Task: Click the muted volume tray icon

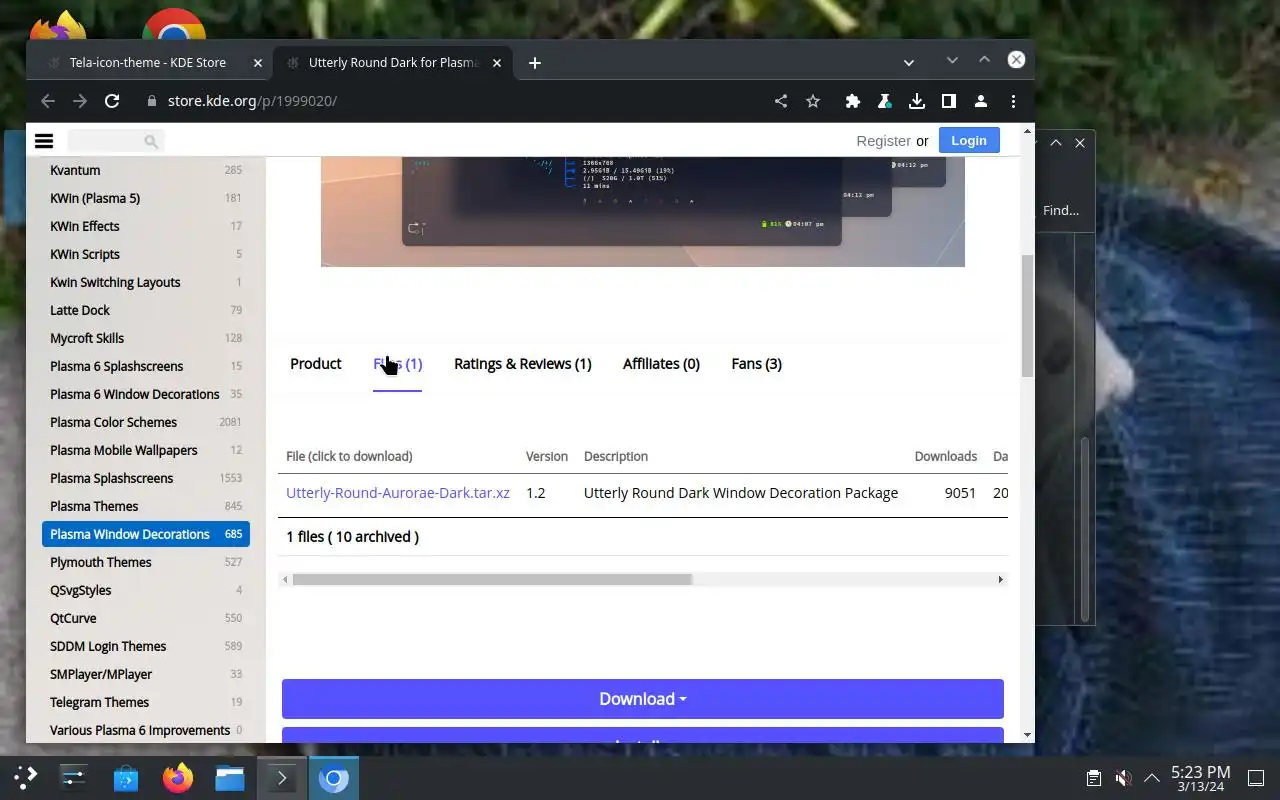Action: click(x=1123, y=778)
